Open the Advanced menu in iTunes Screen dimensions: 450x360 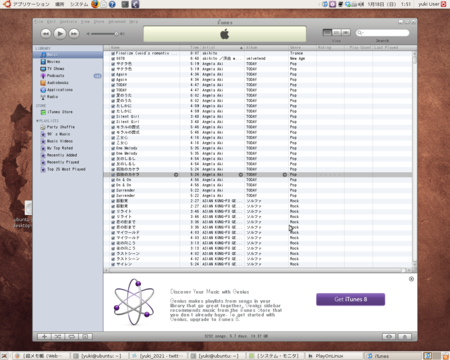point(117,22)
